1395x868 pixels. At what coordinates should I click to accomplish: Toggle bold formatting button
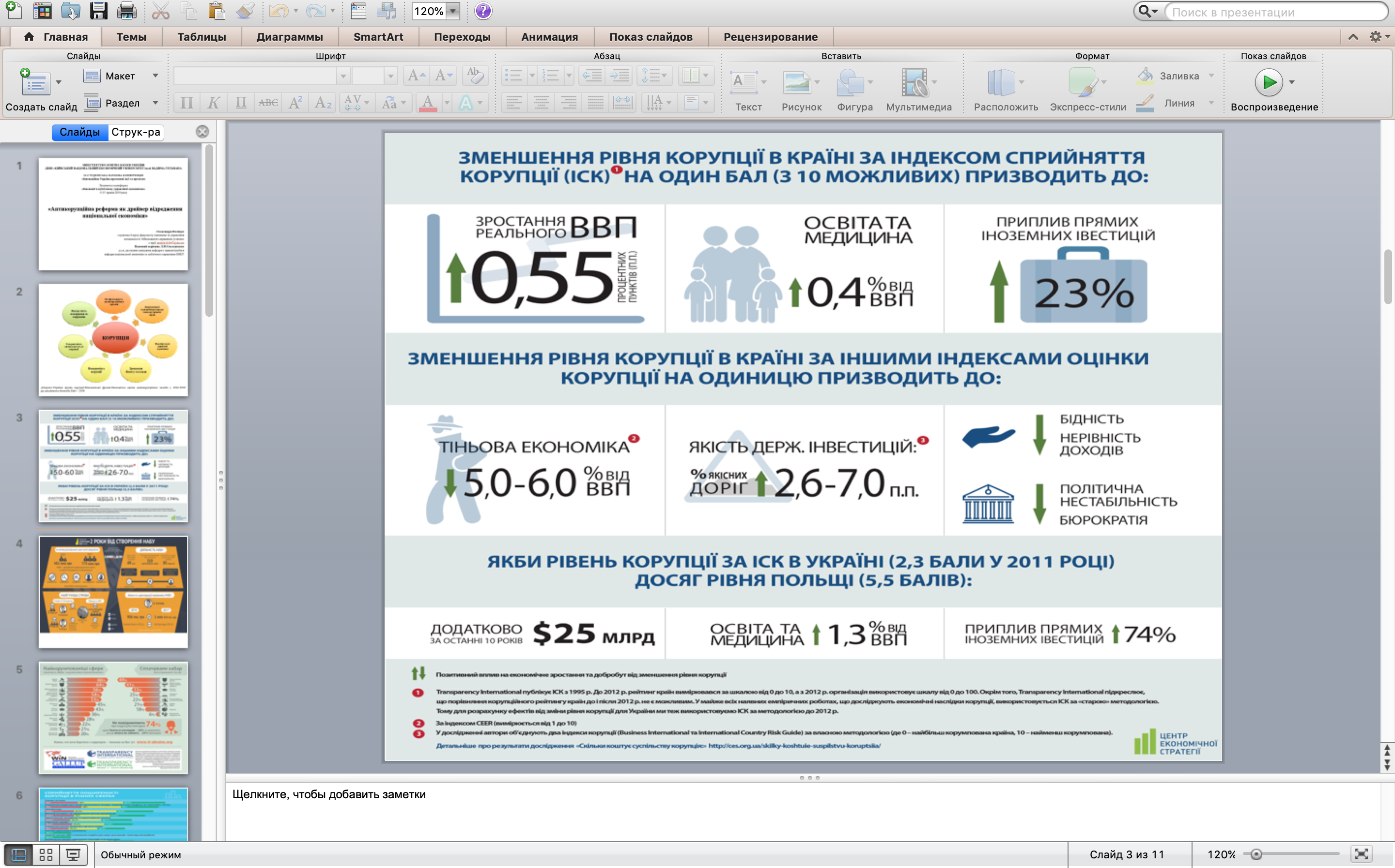coord(186,103)
